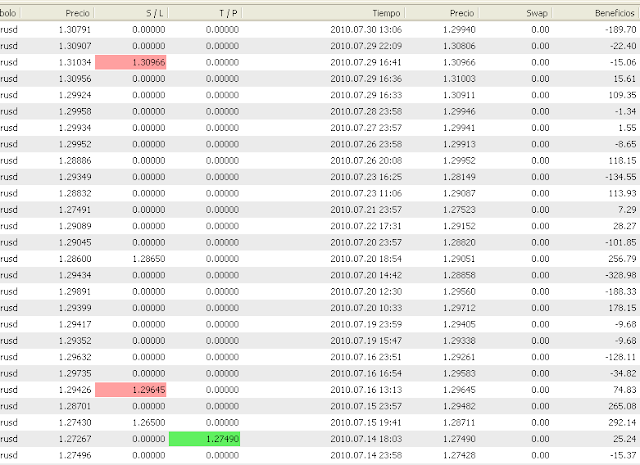Select the red-highlighted S/L cell 1.29645
640x465 pixels.
click(x=131, y=390)
